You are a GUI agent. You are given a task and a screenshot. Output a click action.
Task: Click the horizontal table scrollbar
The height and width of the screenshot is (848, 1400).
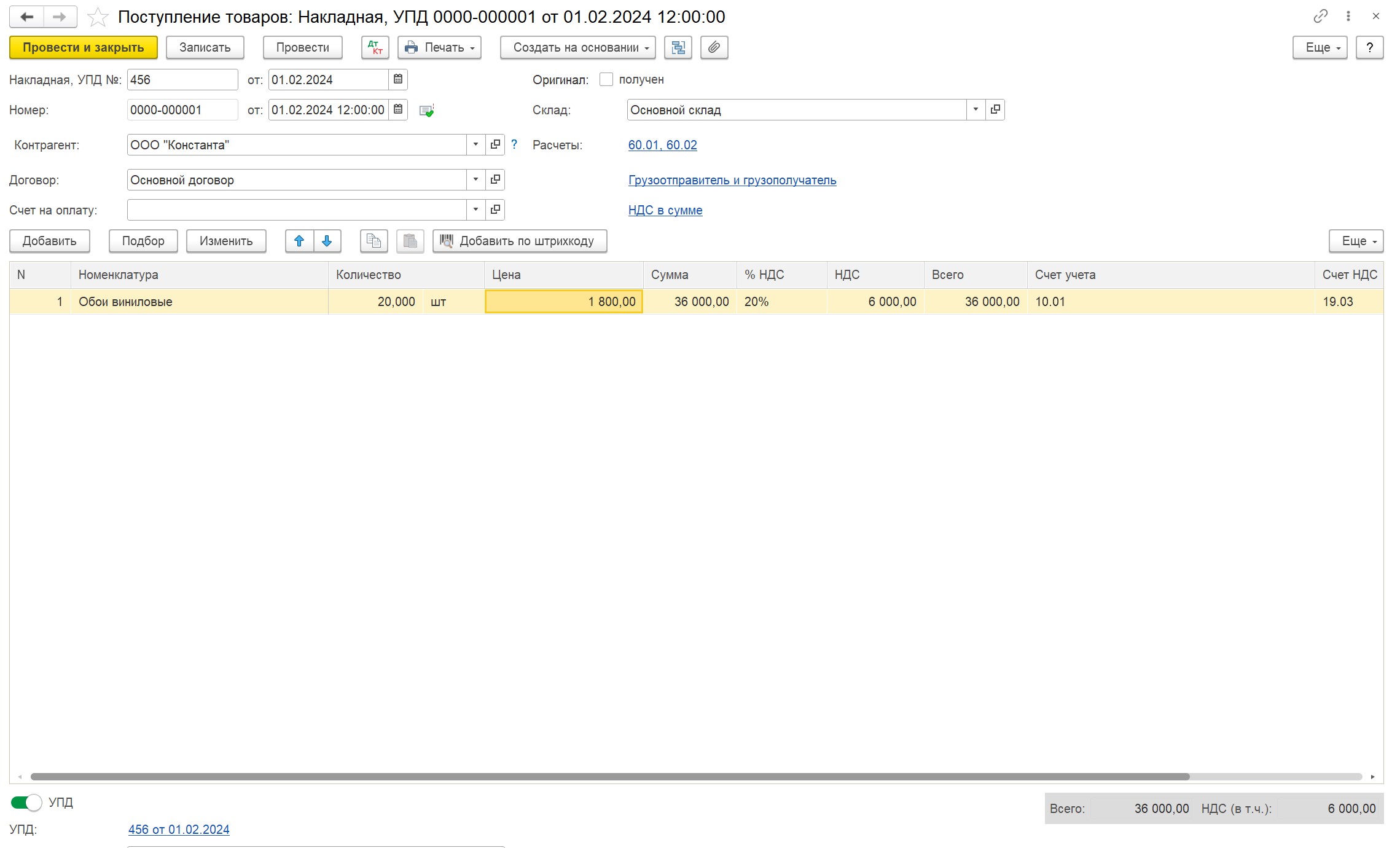[610, 777]
